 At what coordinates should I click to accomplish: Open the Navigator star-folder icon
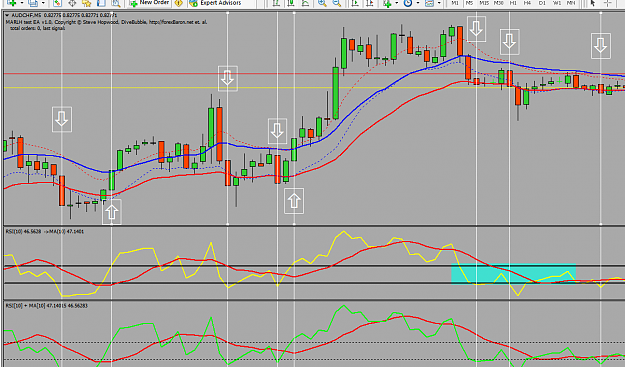(x=86, y=3)
